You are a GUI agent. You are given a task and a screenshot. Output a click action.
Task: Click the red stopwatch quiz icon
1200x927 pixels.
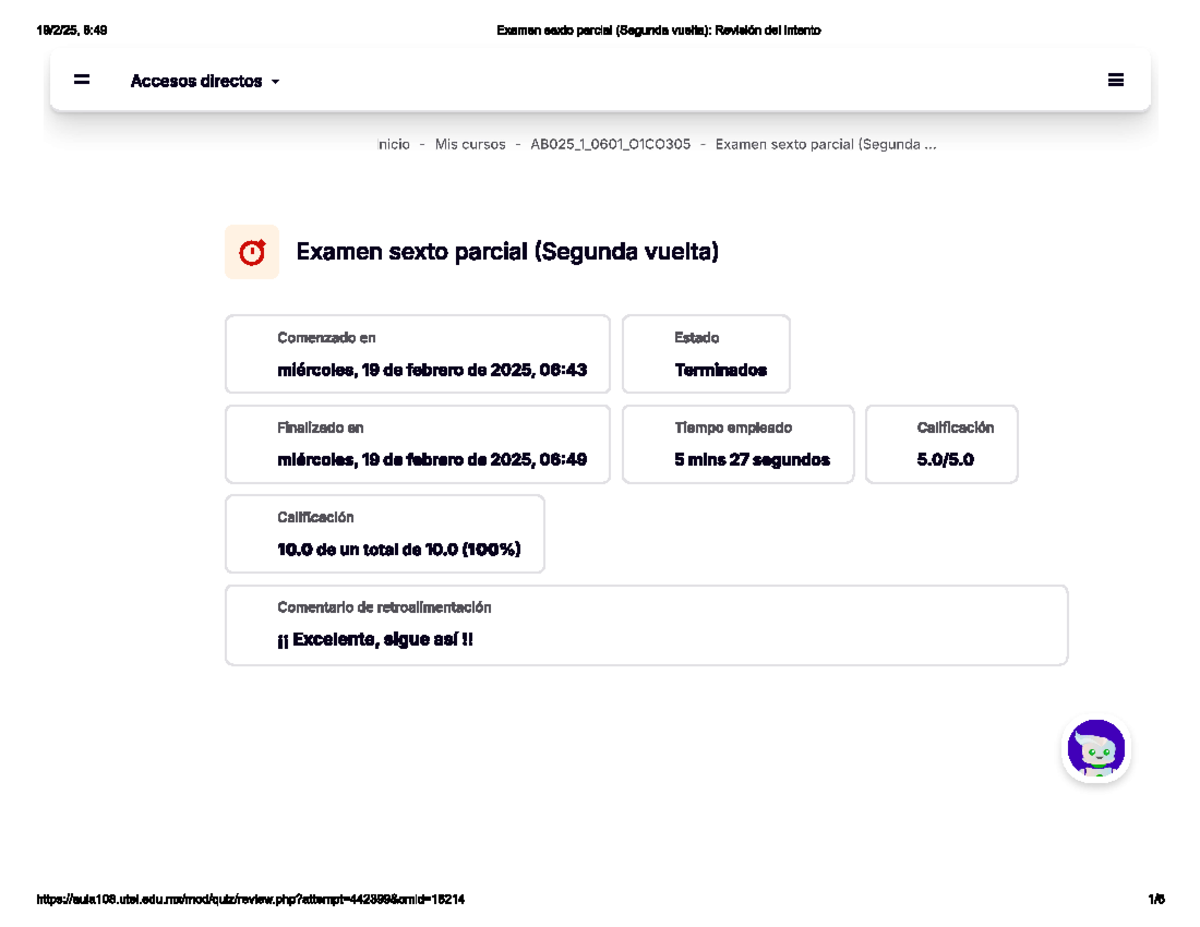(x=252, y=251)
